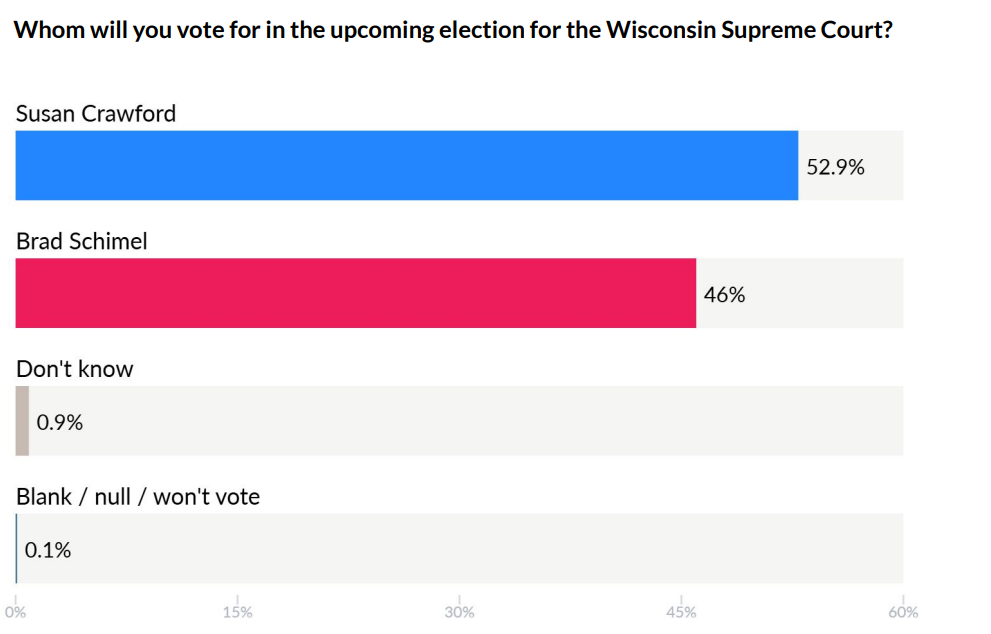Click the blue Susan Crawford bar
Screen dimensions: 991x634
(406, 165)
